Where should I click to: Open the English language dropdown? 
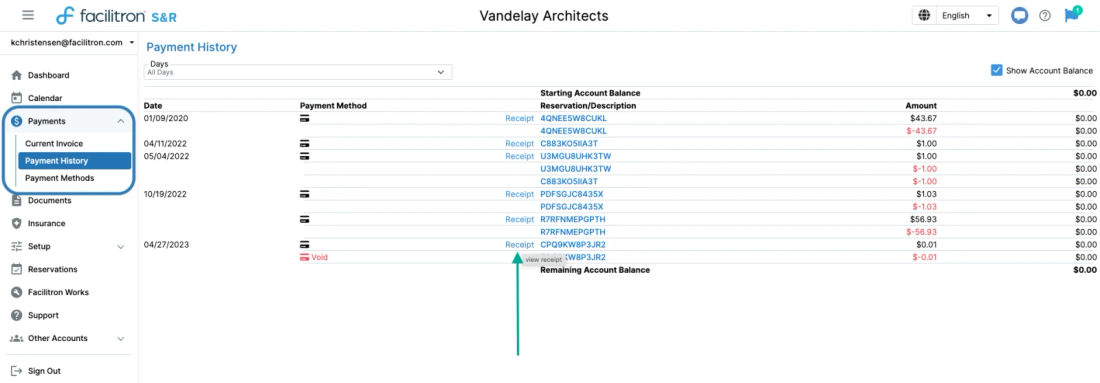click(x=968, y=15)
